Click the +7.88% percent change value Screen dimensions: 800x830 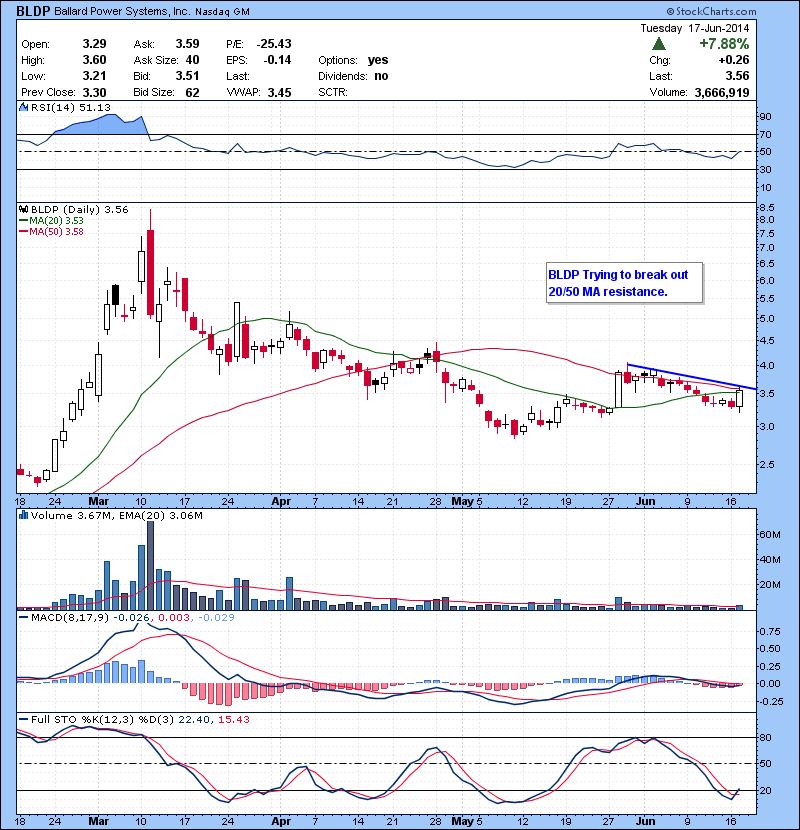tap(724, 43)
